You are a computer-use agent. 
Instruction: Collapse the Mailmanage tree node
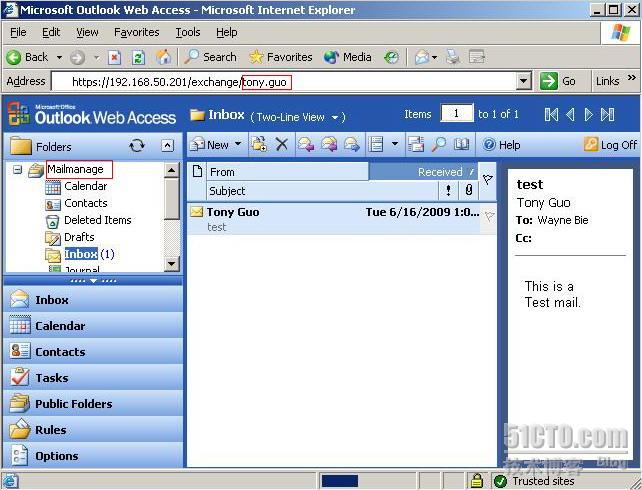[17, 169]
